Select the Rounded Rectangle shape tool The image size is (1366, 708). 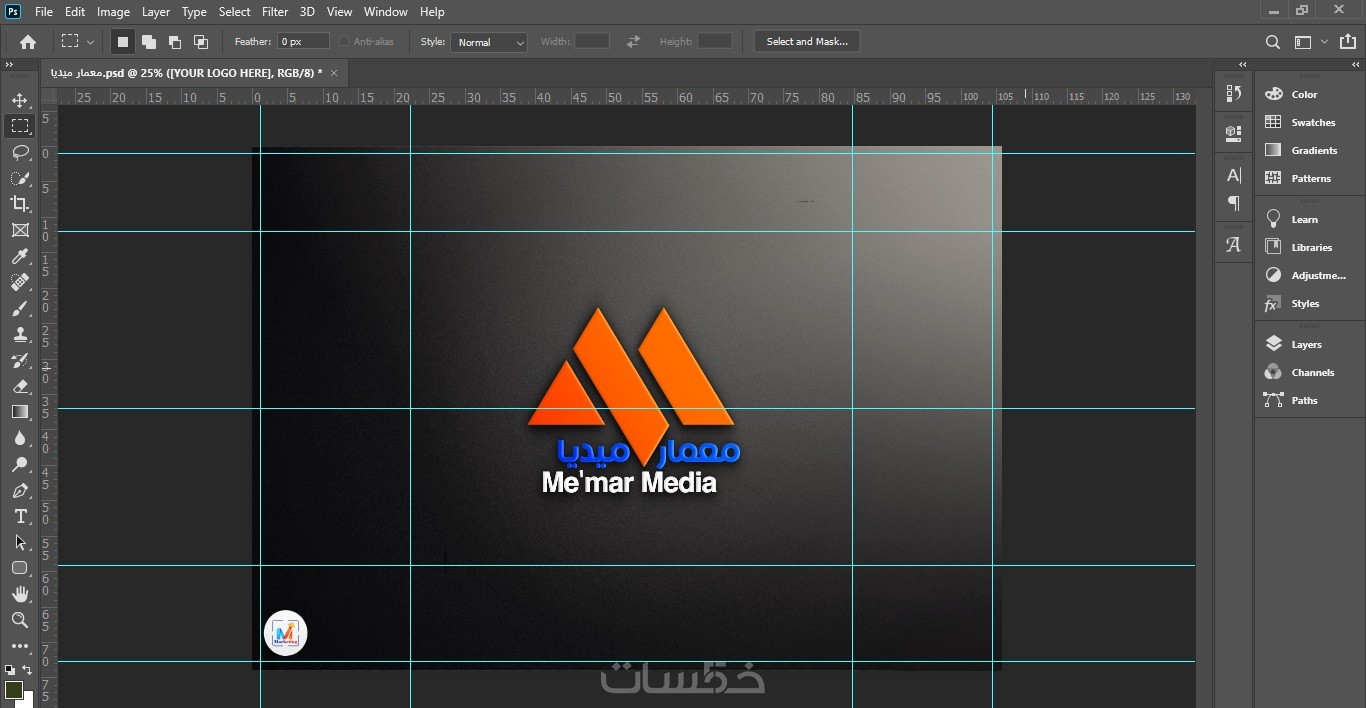tap(20, 568)
